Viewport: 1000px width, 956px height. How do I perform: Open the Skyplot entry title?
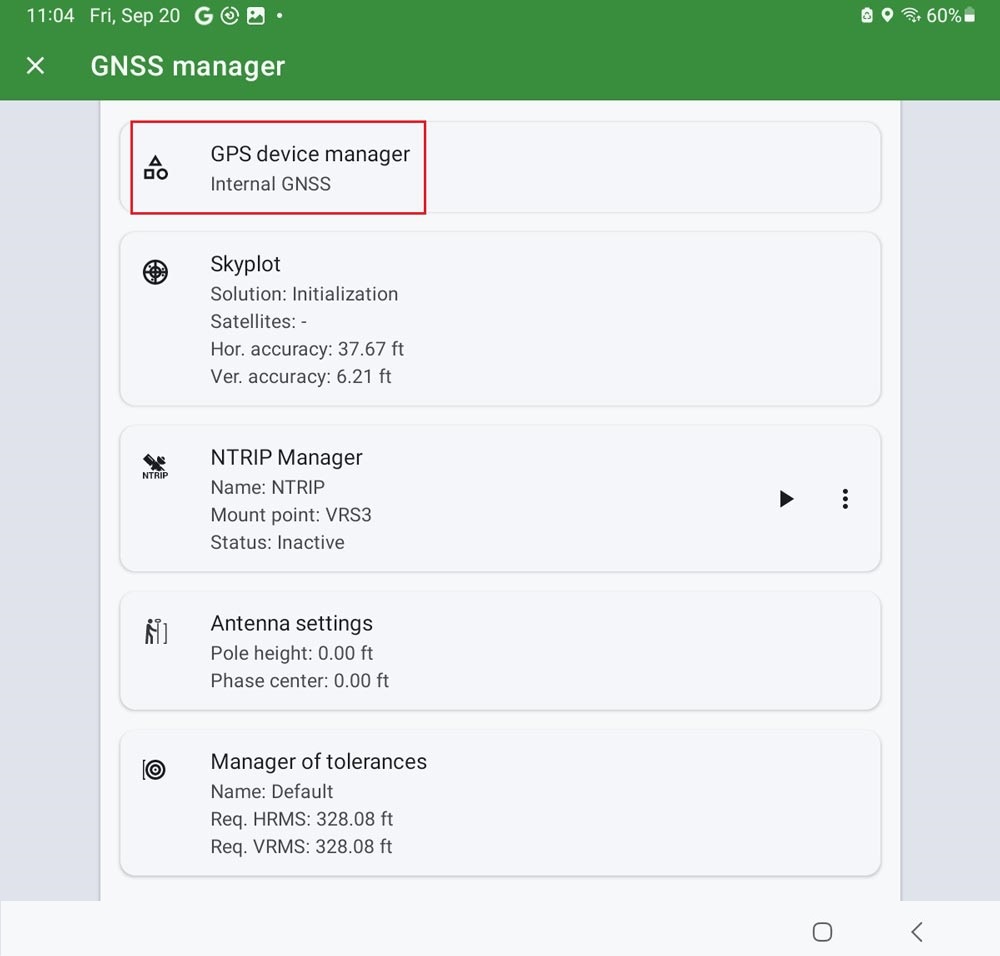click(x=245, y=264)
